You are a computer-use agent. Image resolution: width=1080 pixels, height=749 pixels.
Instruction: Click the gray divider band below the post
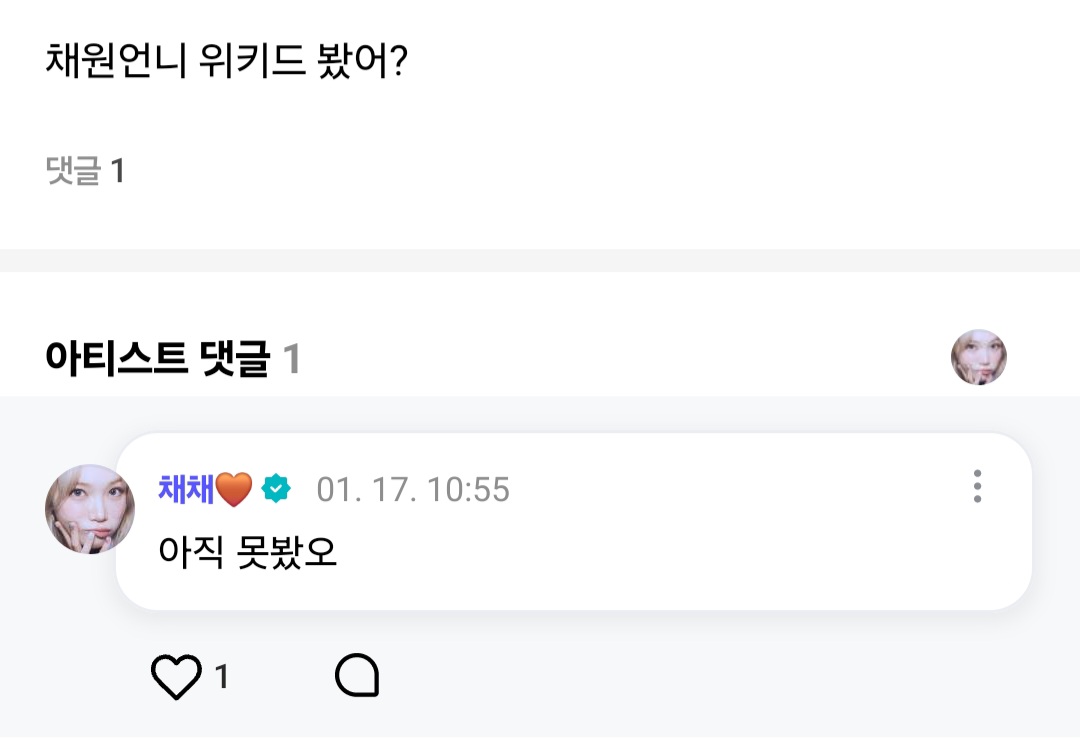pyautogui.click(x=540, y=260)
